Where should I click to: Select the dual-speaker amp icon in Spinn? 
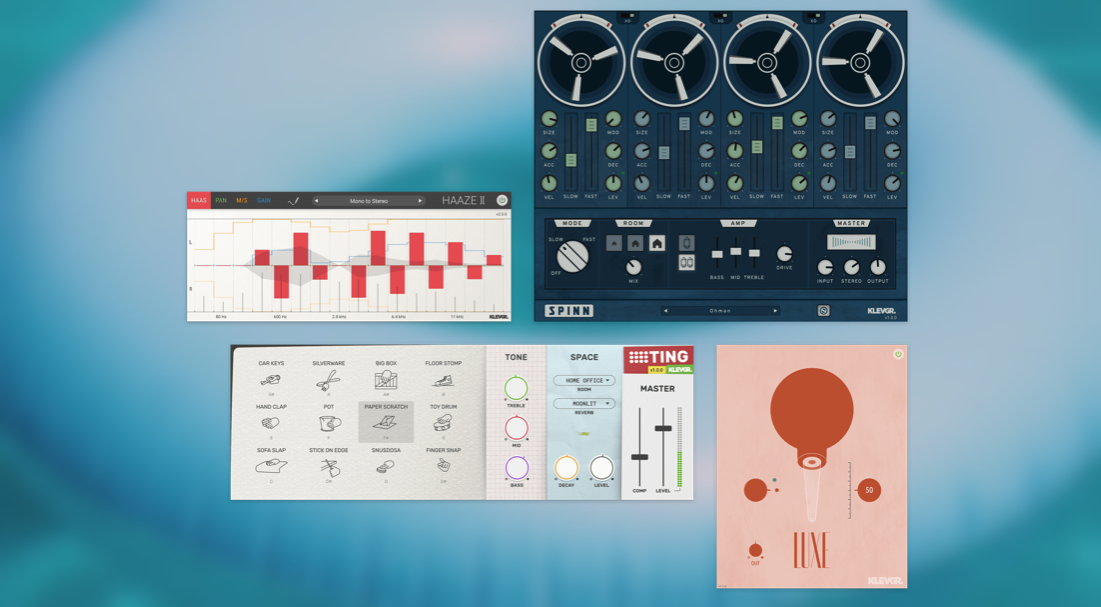(687, 263)
